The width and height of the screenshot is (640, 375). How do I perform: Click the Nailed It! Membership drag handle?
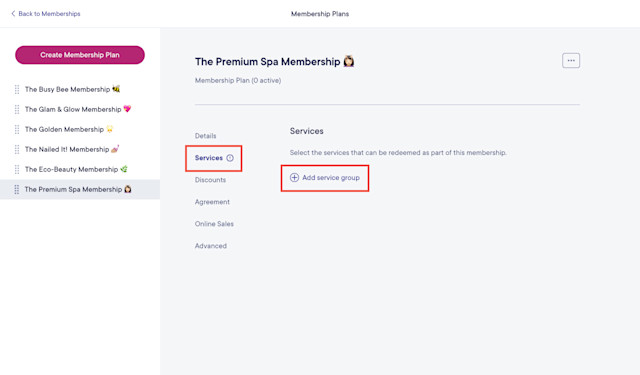click(x=17, y=149)
